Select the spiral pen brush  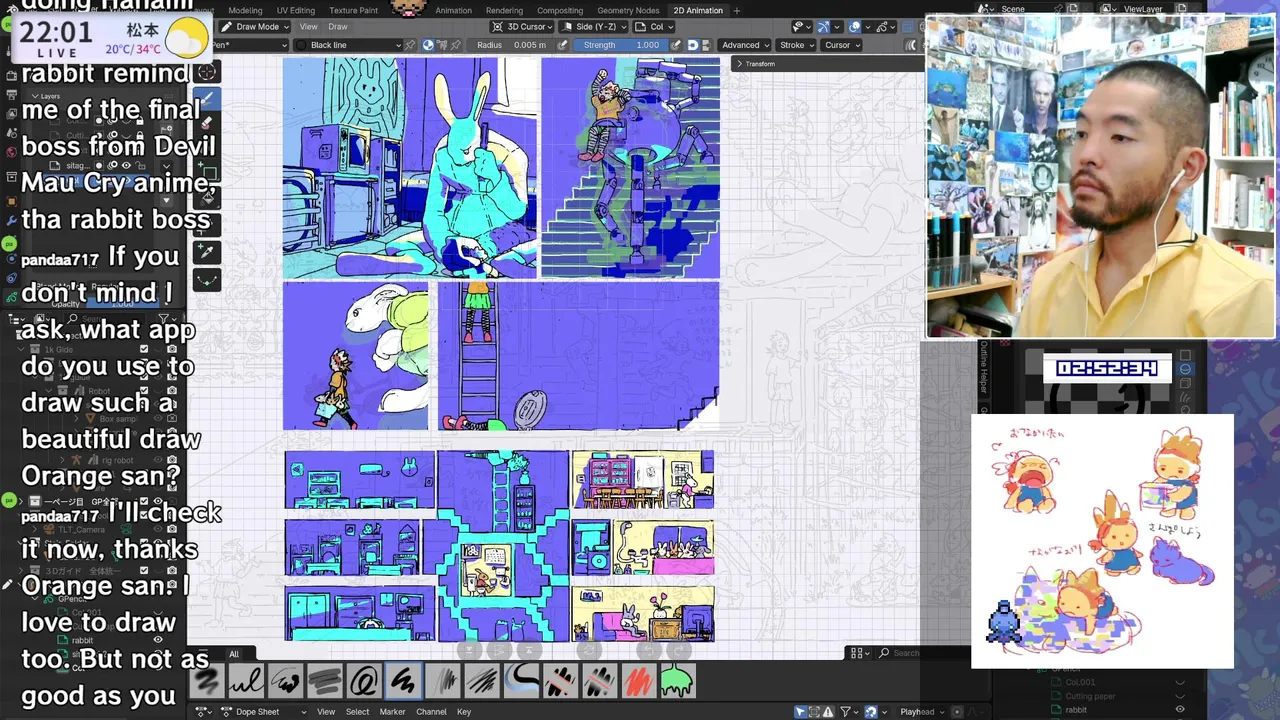coord(364,682)
